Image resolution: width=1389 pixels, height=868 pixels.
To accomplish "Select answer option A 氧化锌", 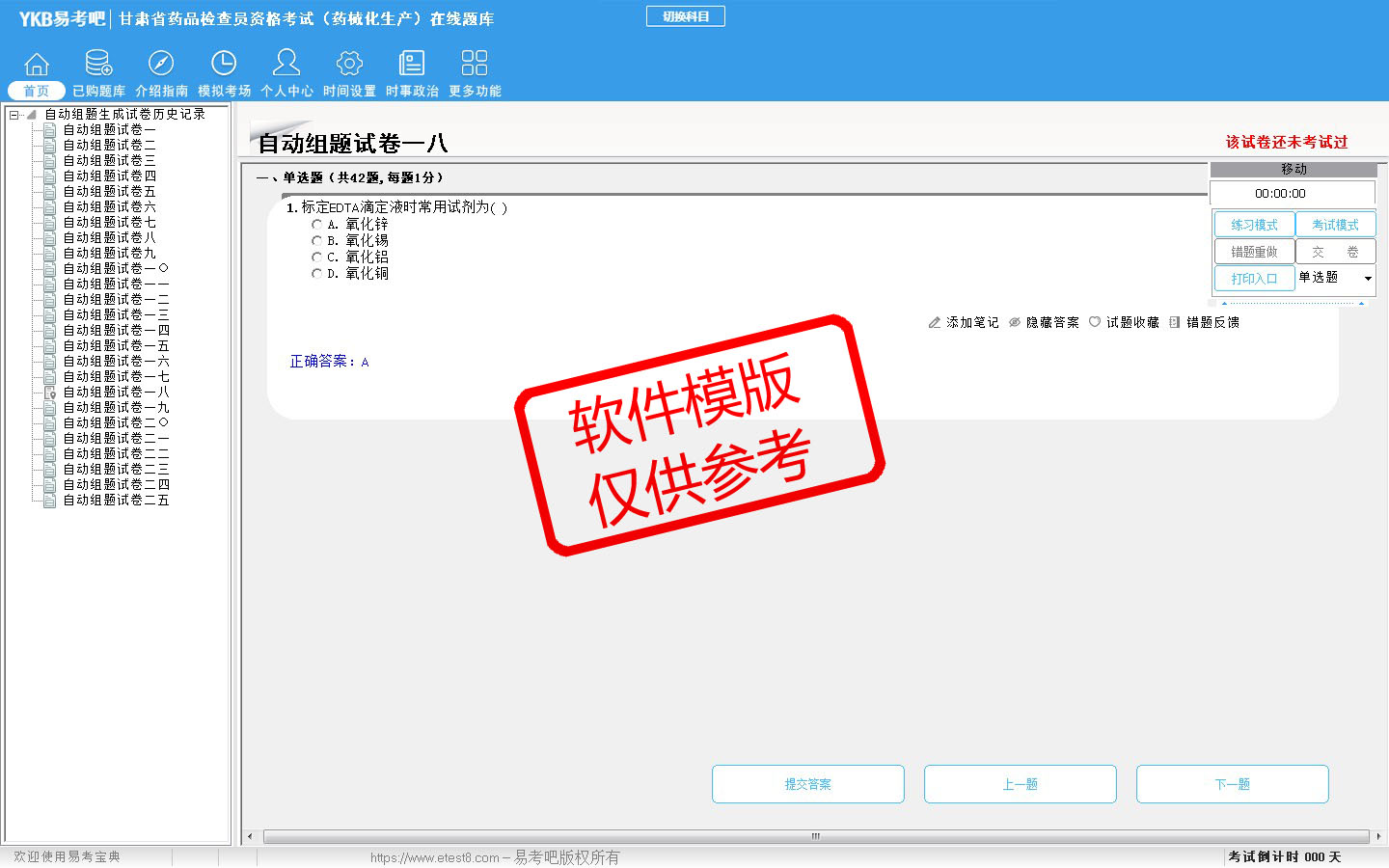I will click(316, 225).
